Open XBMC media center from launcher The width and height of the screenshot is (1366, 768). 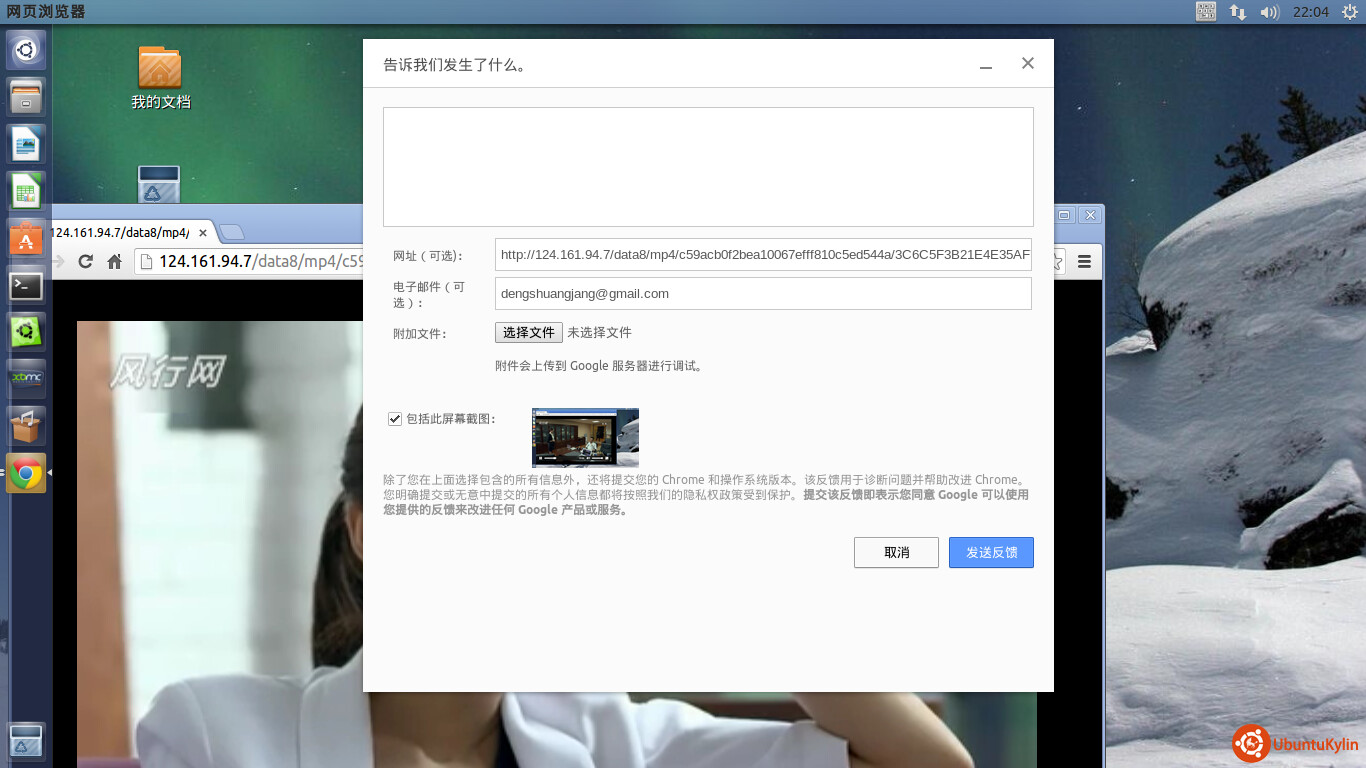(x=26, y=379)
